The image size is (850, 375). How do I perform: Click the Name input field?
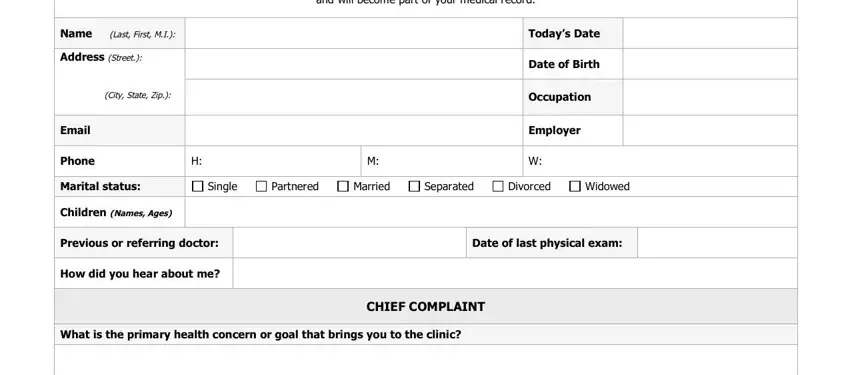tap(354, 33)
